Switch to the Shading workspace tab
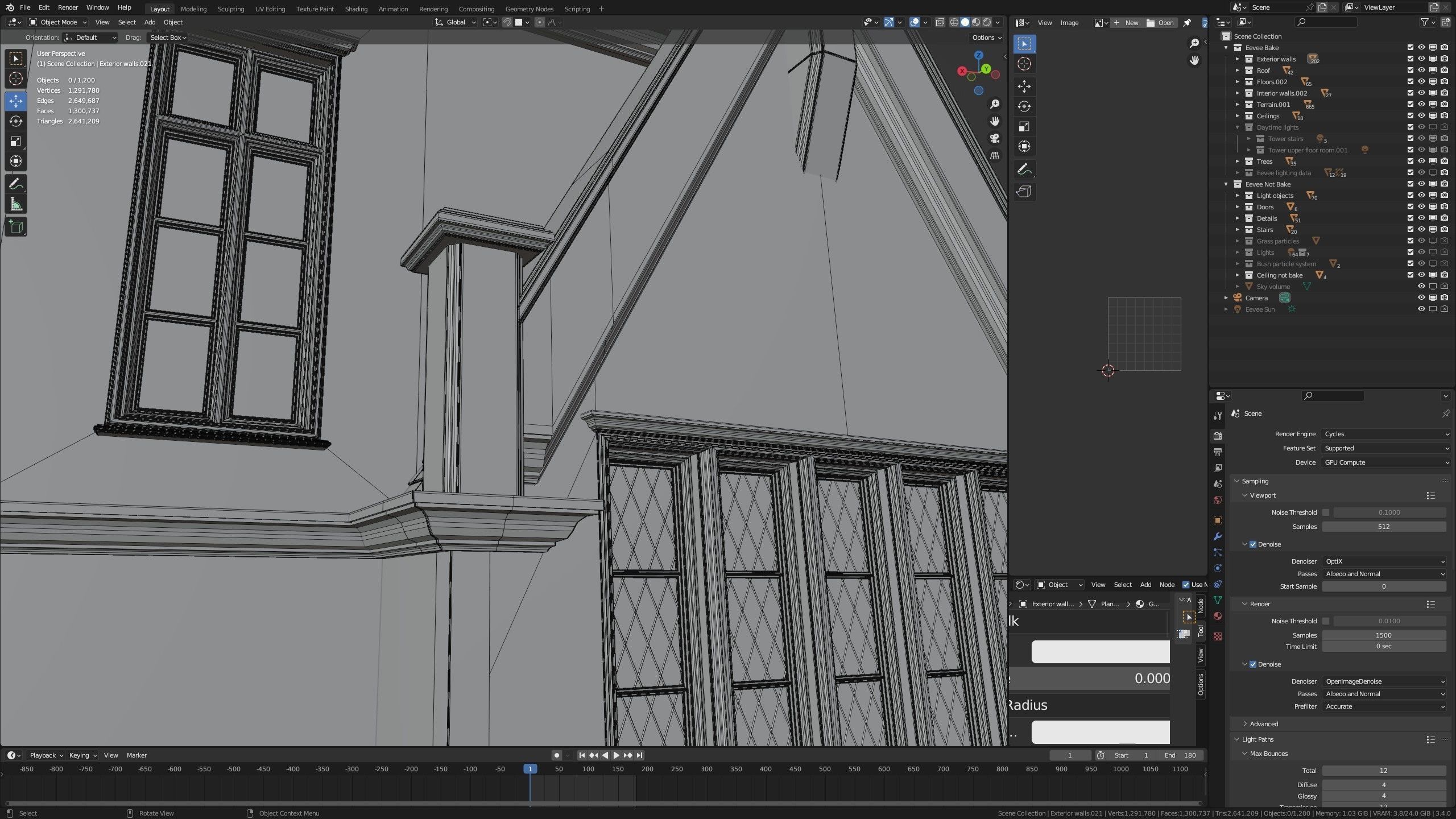Viewport: 1456px width, 819px height. [x=356, y=9]
